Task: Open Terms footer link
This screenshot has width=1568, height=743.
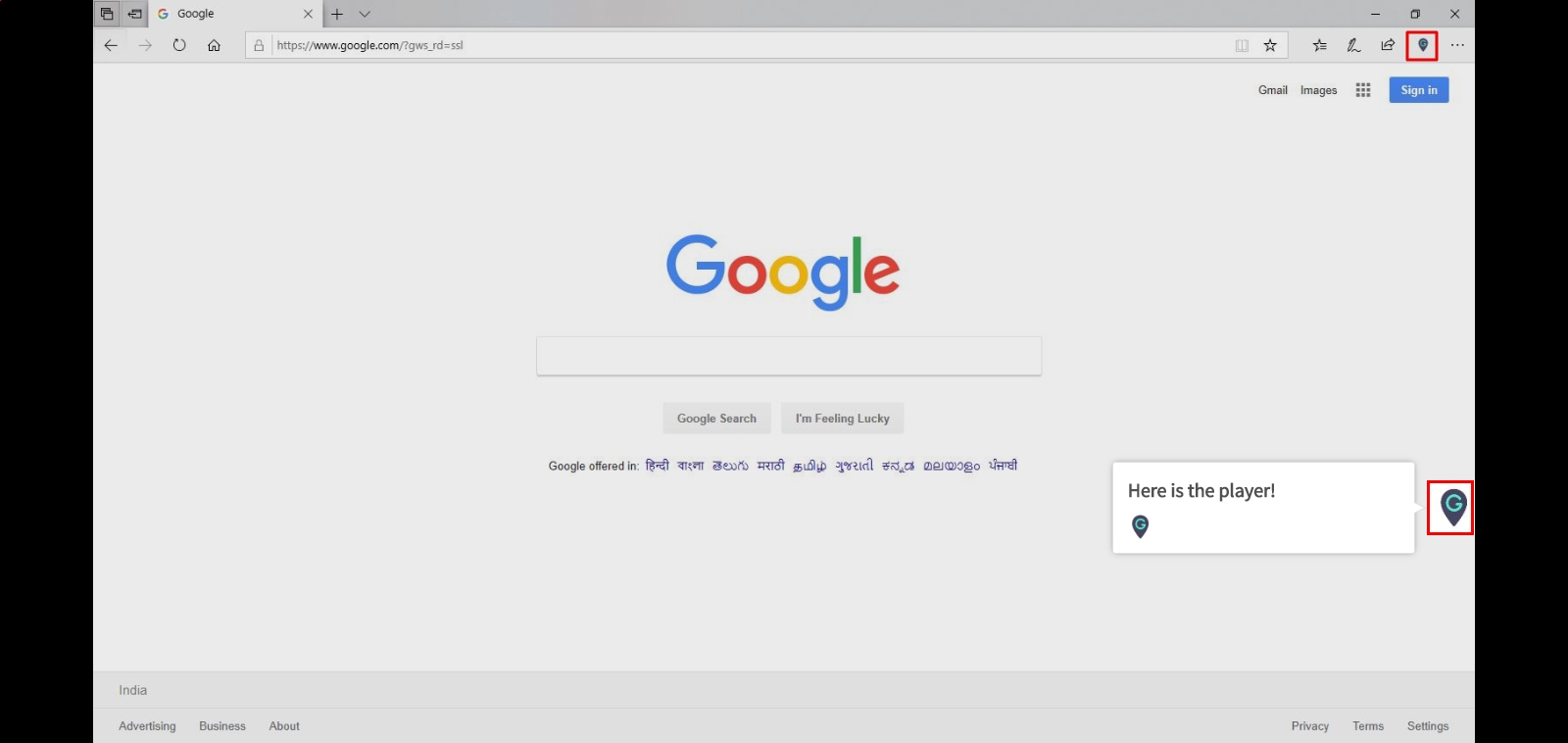Action: click(1368, 726)
